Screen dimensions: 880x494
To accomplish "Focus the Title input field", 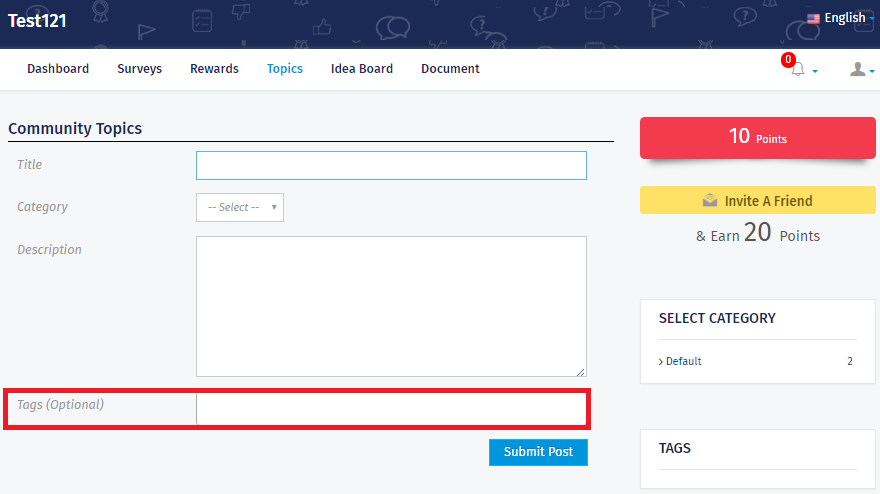I will (391, 166).
